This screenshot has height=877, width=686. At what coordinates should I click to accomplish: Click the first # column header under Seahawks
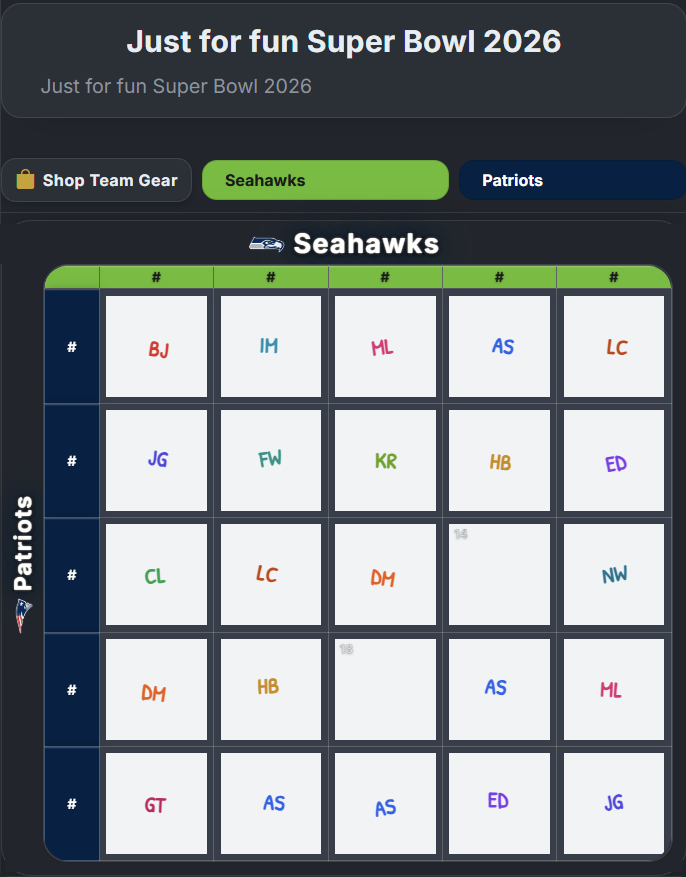point(156,277)
